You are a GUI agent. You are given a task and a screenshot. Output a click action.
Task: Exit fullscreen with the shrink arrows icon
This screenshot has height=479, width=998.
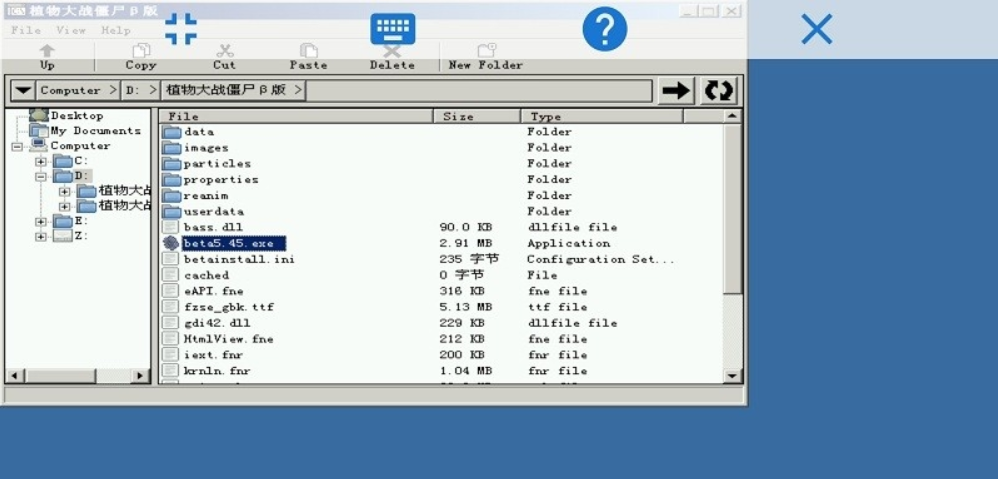tap(181, 29)
